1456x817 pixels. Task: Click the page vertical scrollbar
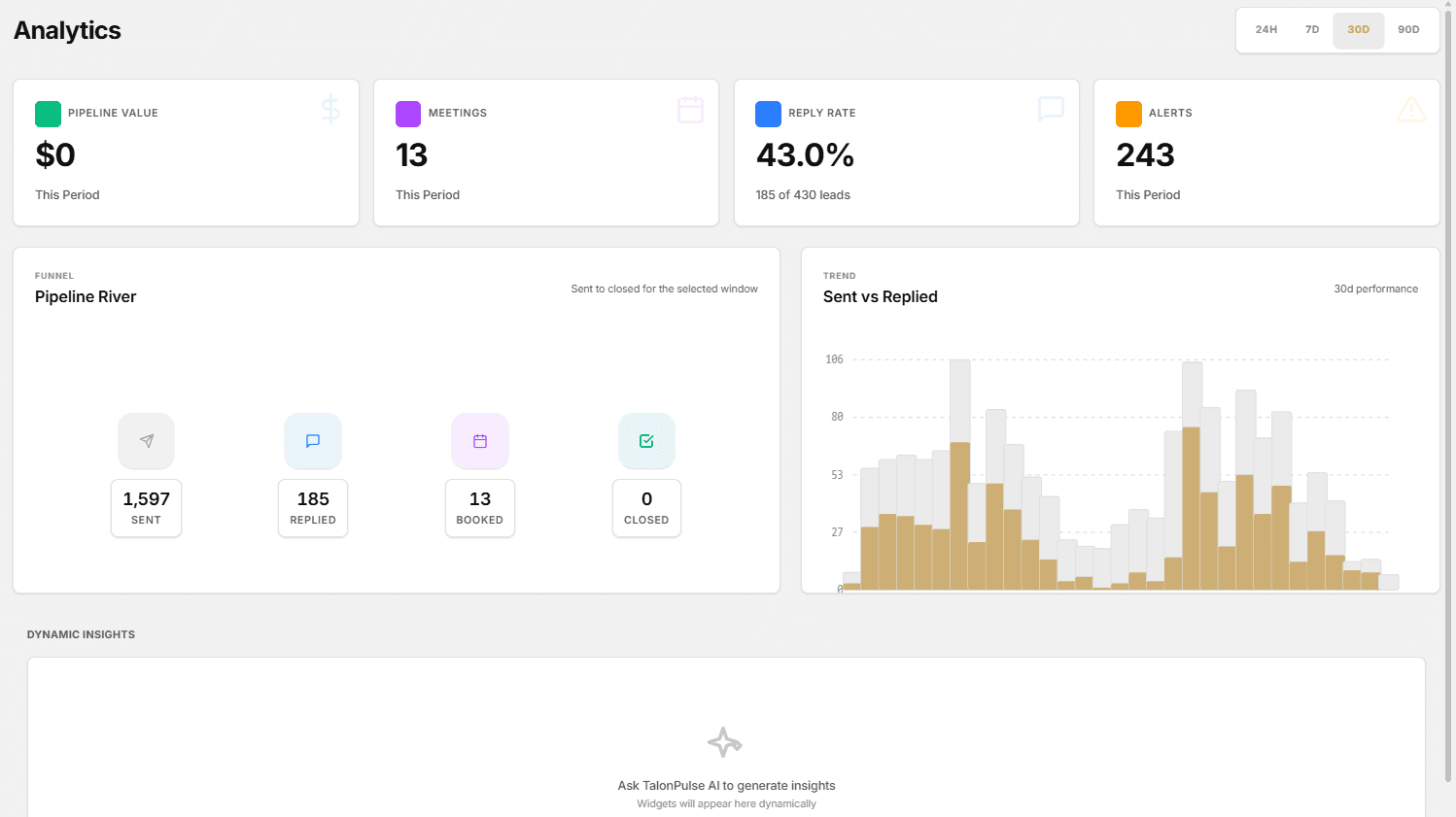1448,395
